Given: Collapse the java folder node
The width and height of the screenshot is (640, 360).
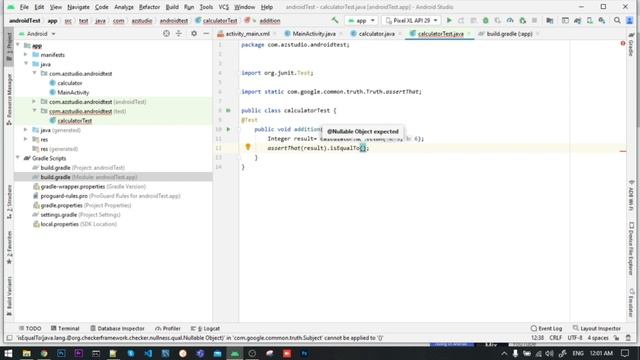Looking at the screenshot, I should pyautogui.click(x=26, y=64).
